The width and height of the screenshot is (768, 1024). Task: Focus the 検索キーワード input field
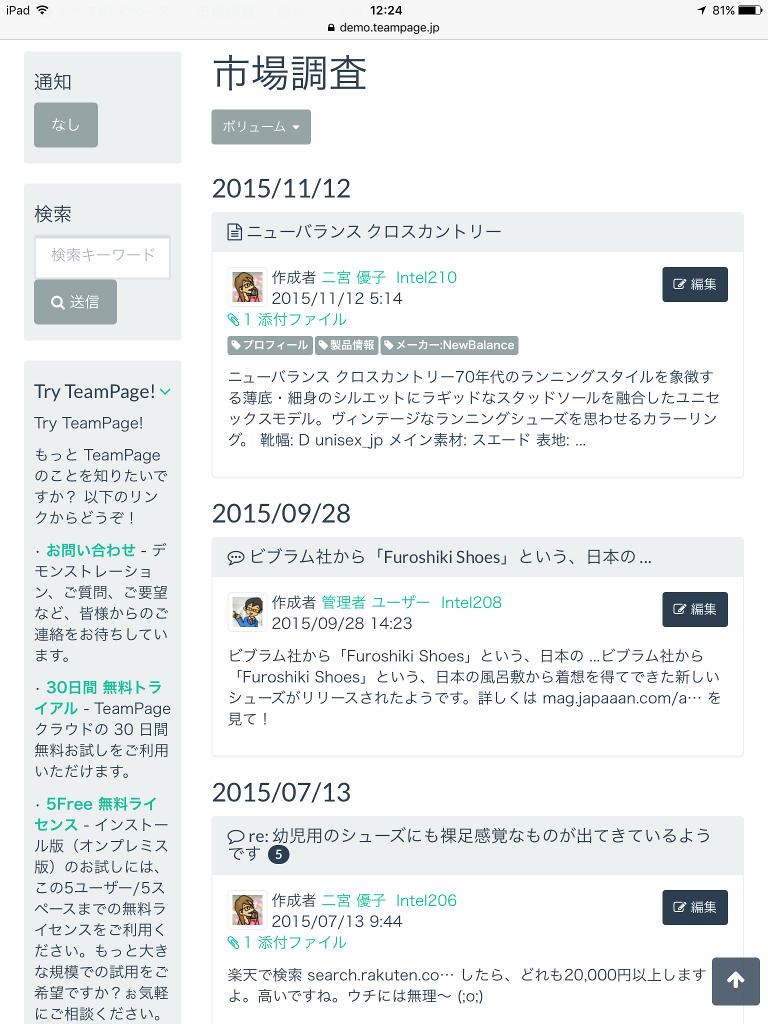(103, 256)
